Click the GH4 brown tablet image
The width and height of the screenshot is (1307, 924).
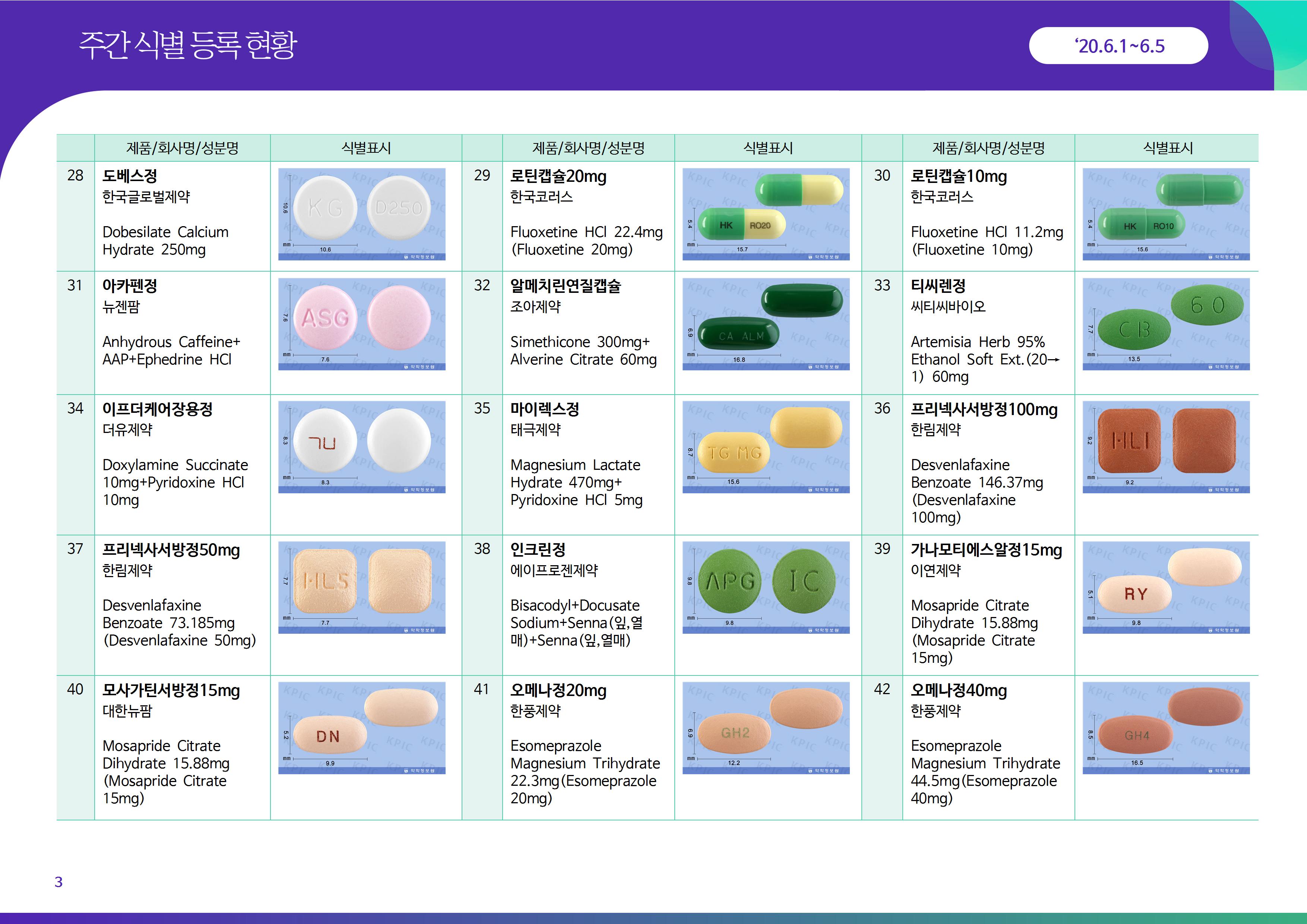click(x=1166, y=728)
